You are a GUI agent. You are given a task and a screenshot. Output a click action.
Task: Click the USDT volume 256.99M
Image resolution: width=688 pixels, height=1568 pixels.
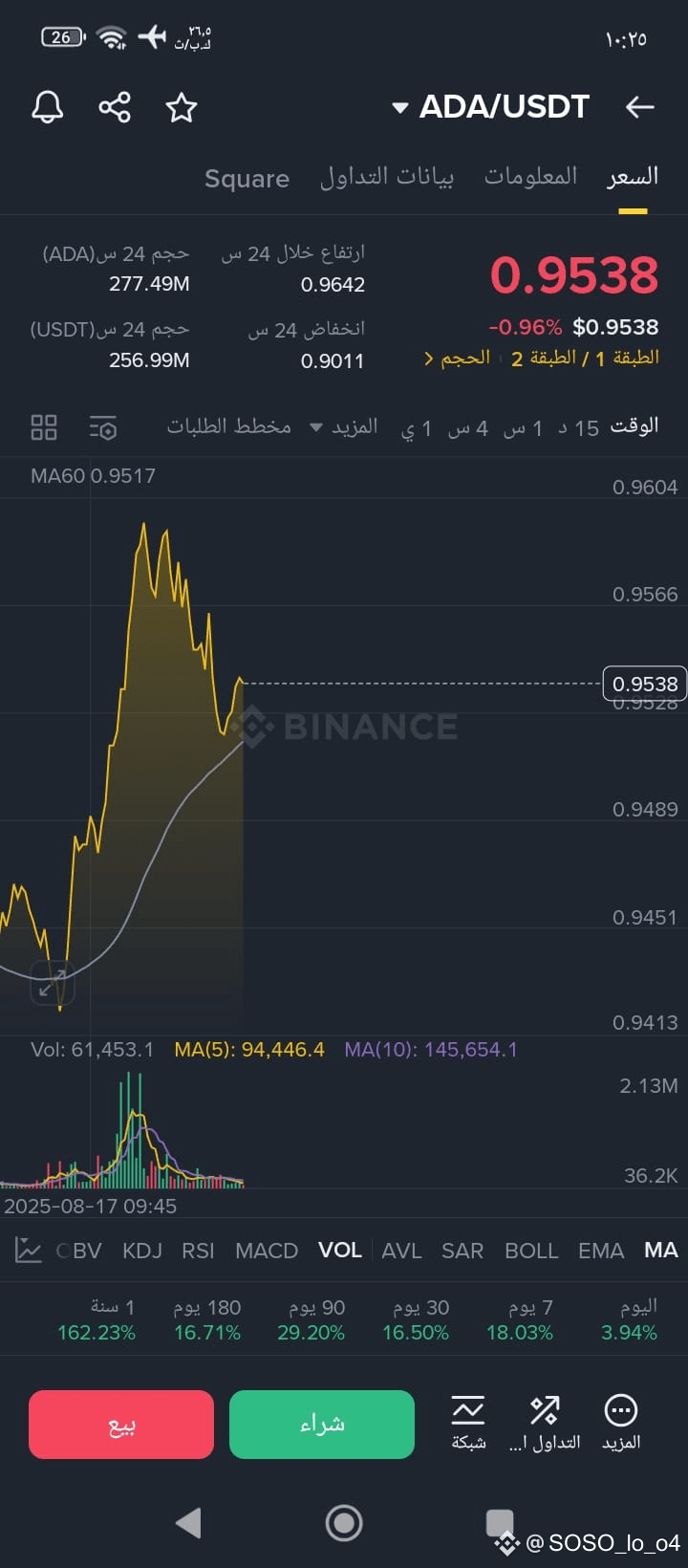pyautogui.click(x=149, y=360)
